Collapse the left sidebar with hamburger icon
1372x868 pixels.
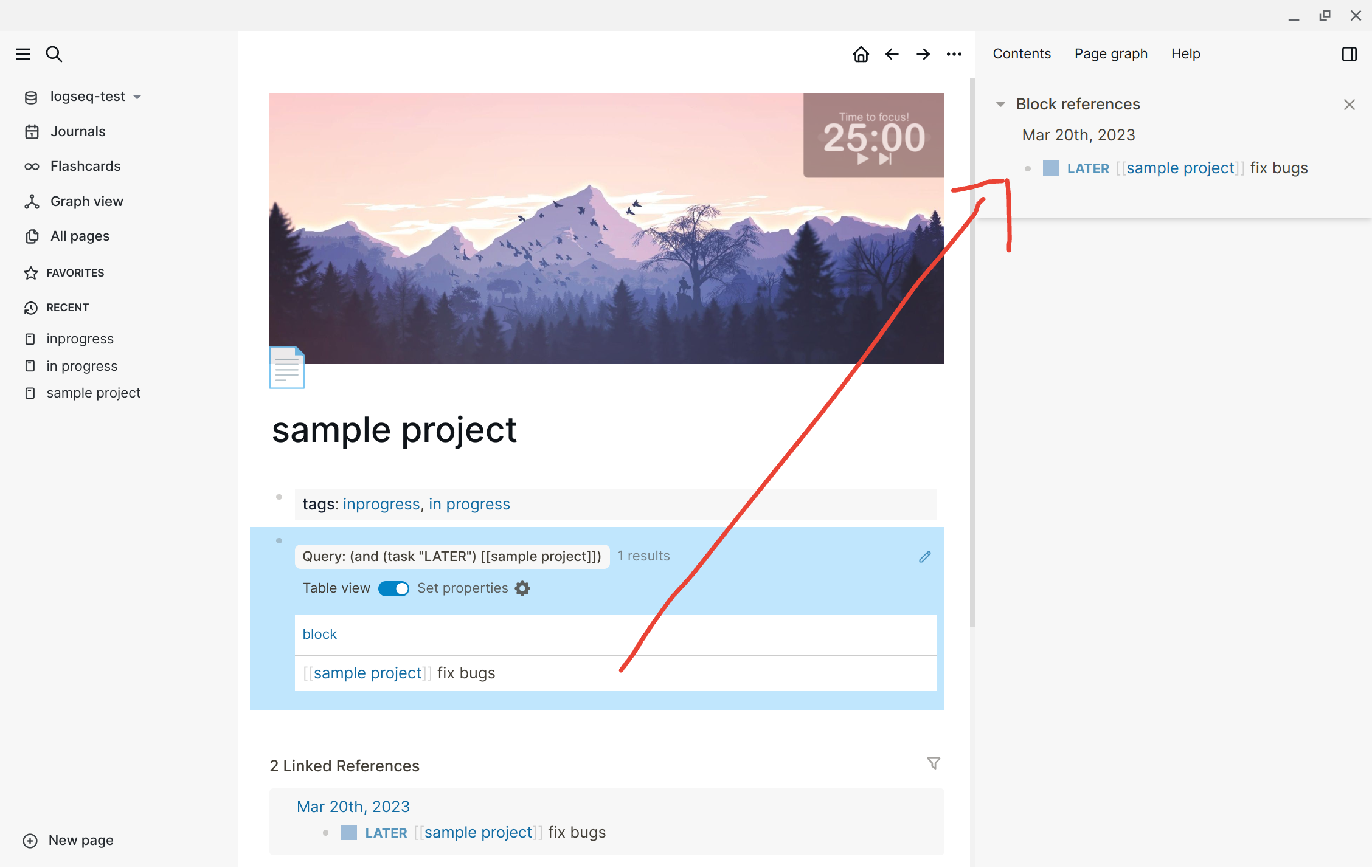(x=23, y=53)
